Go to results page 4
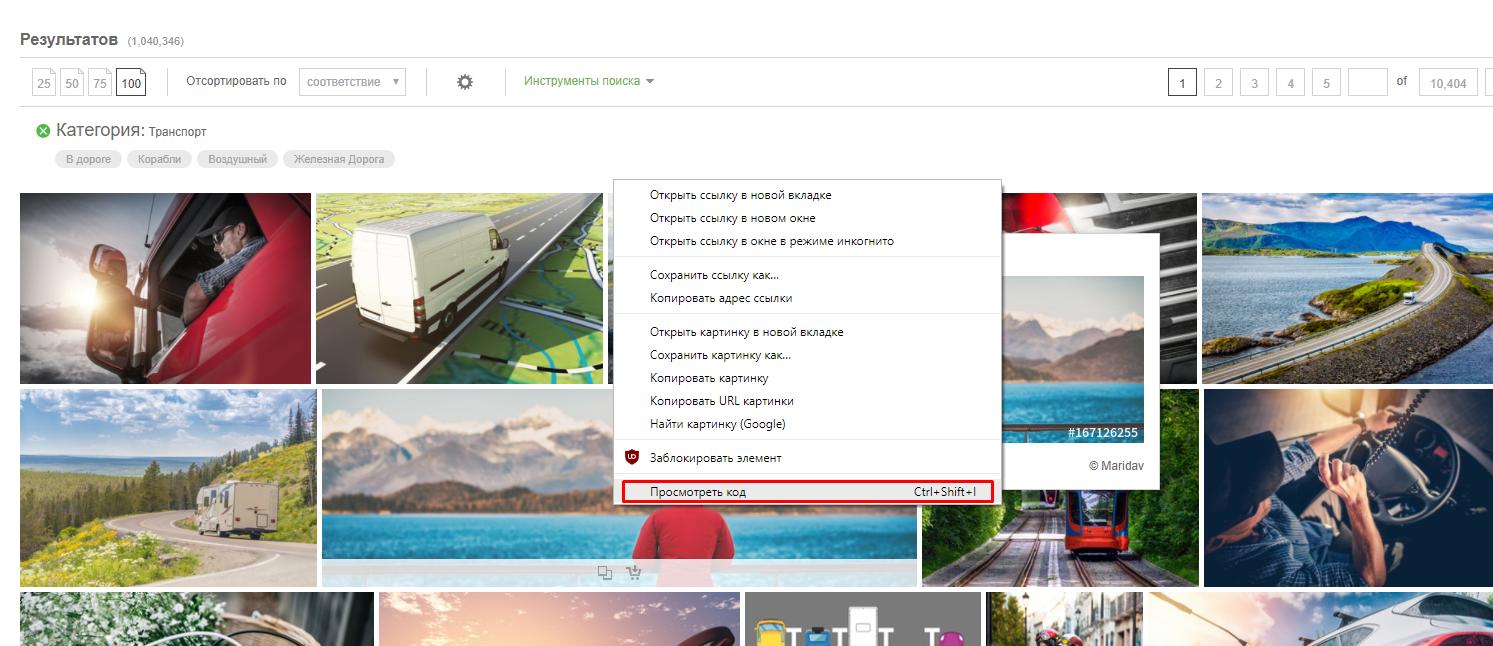 [1290, 83]
